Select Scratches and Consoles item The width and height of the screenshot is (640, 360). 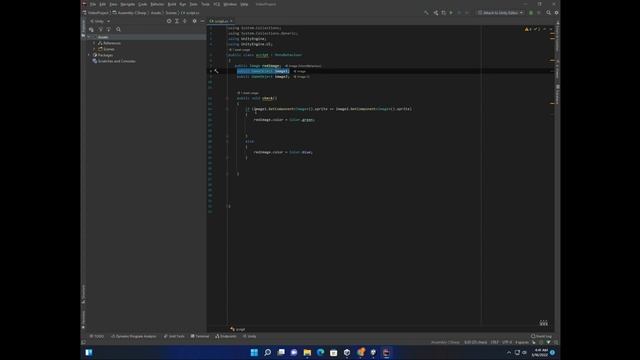(x=114, y=61)
